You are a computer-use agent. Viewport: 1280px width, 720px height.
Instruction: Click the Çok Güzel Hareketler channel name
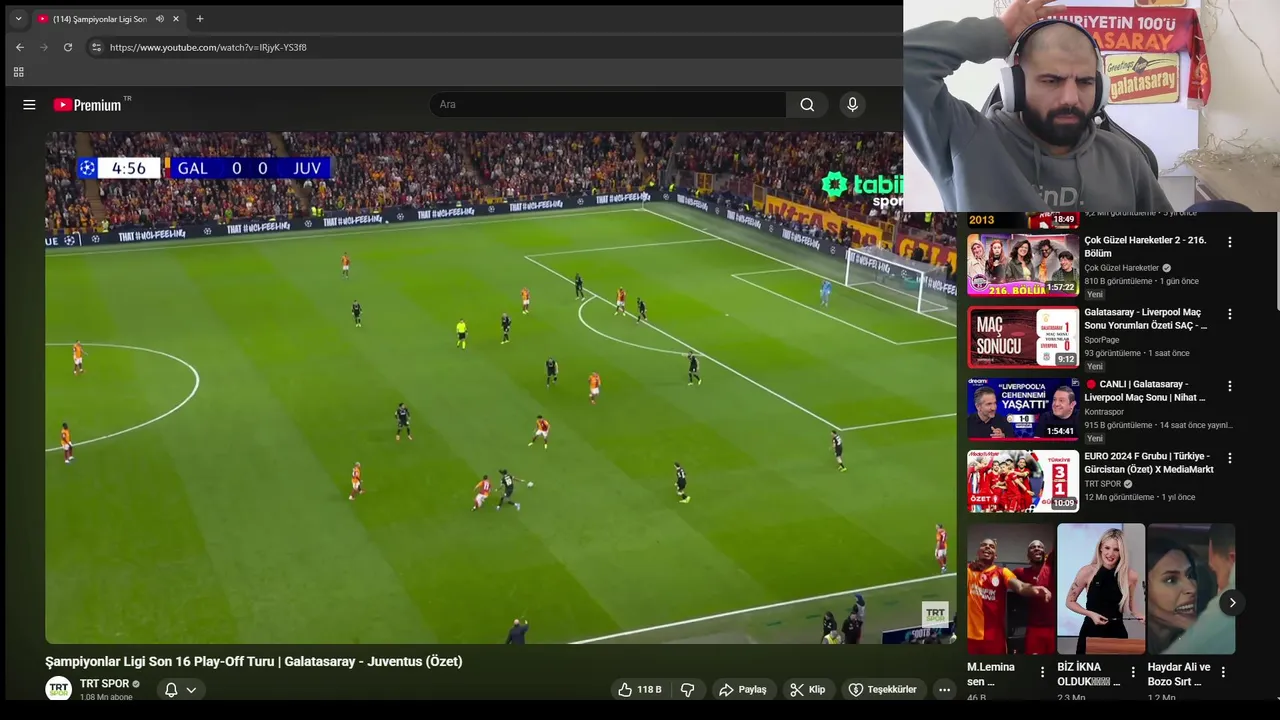click(x=1121, y=268)
